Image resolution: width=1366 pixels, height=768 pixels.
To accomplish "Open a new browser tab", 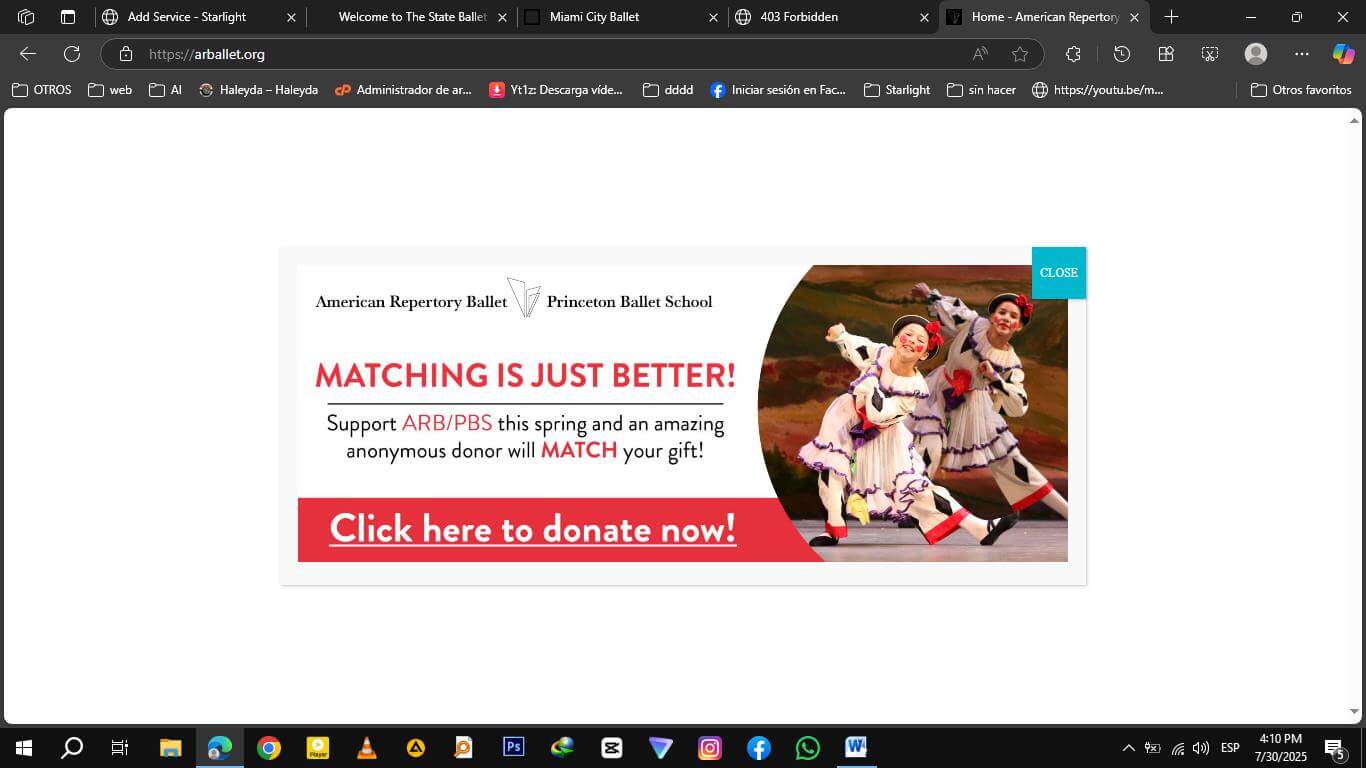I will [x=1171, y=17].
